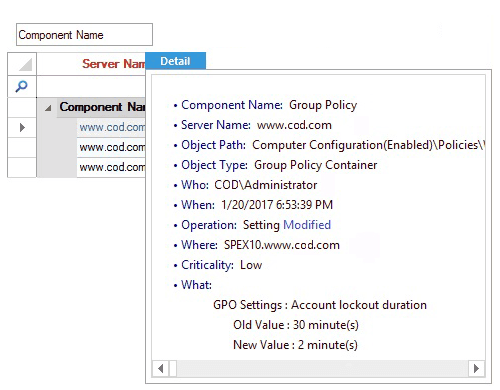
Task: Click the Object Path value text
Action: point(368,145)
